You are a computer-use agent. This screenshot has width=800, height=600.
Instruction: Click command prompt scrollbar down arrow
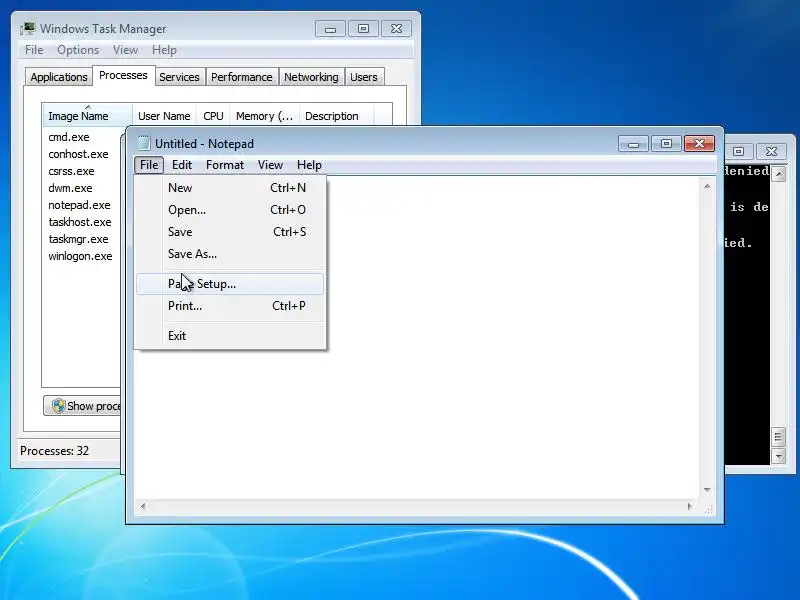pos(779,456)
